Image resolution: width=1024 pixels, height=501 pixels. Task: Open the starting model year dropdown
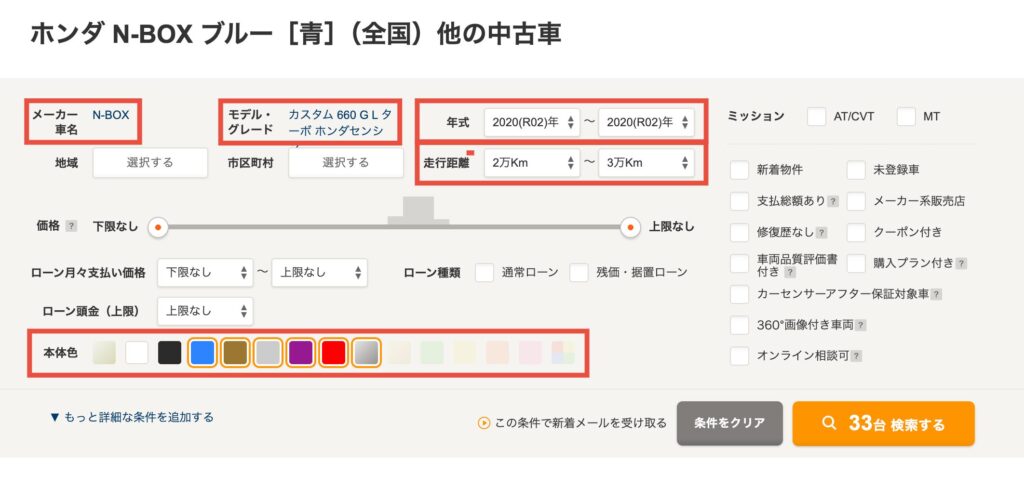[x=532, y=122]
